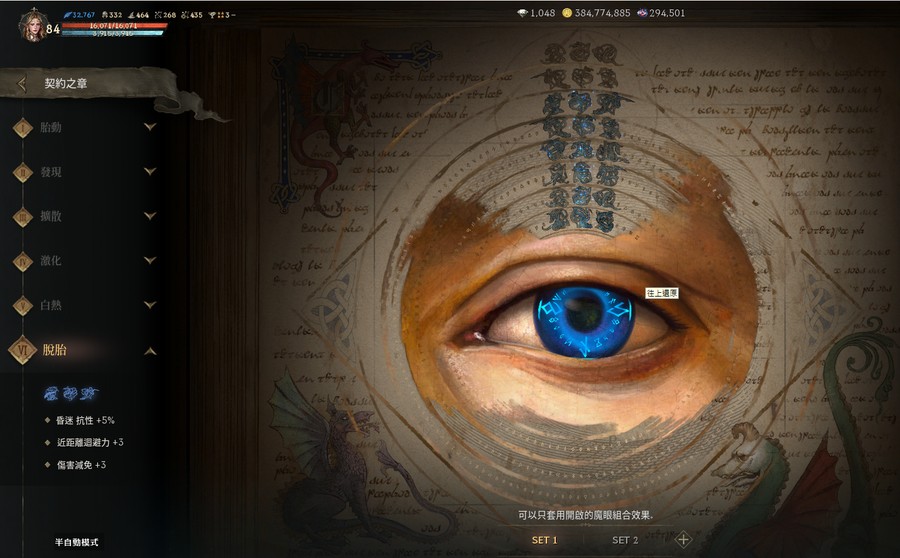Toggle the 半自動模式 button

76,542
